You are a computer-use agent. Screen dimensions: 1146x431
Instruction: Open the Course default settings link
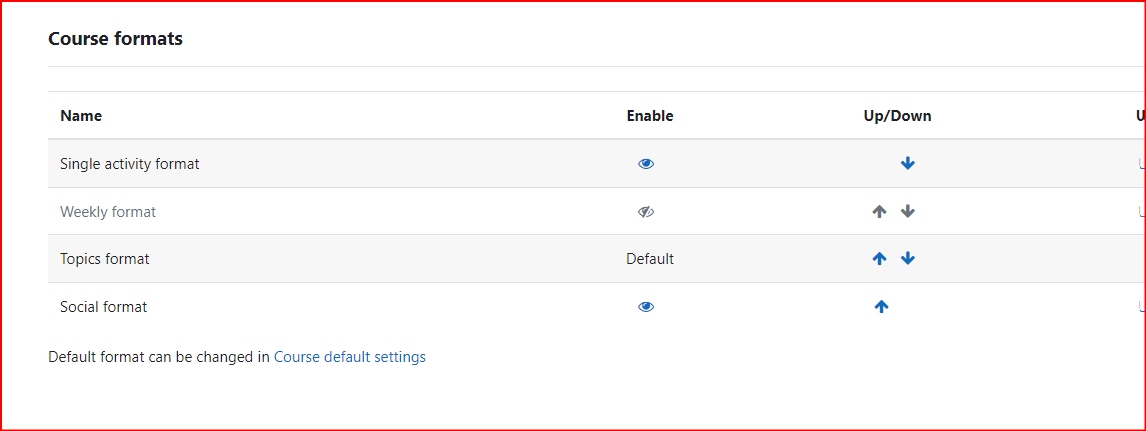[349, 357]
